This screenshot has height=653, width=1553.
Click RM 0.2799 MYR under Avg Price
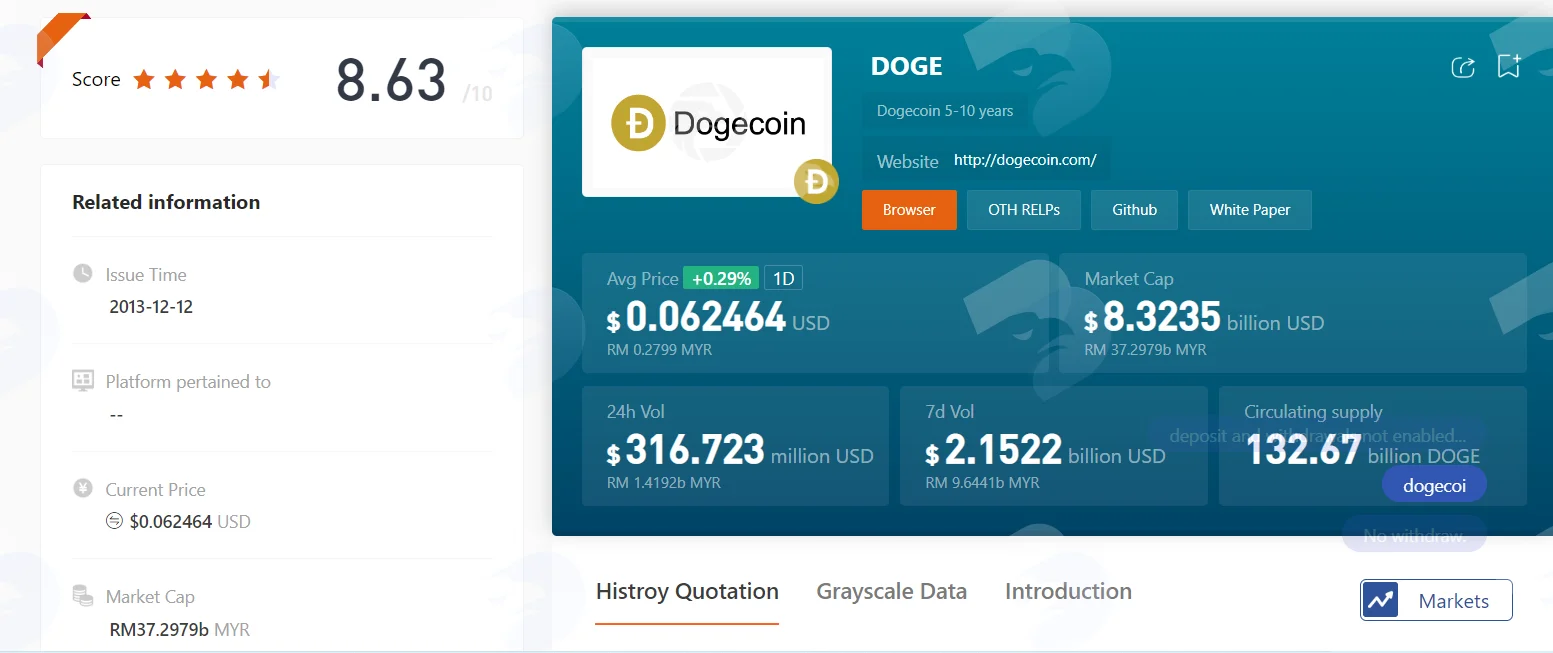[660, 350]
